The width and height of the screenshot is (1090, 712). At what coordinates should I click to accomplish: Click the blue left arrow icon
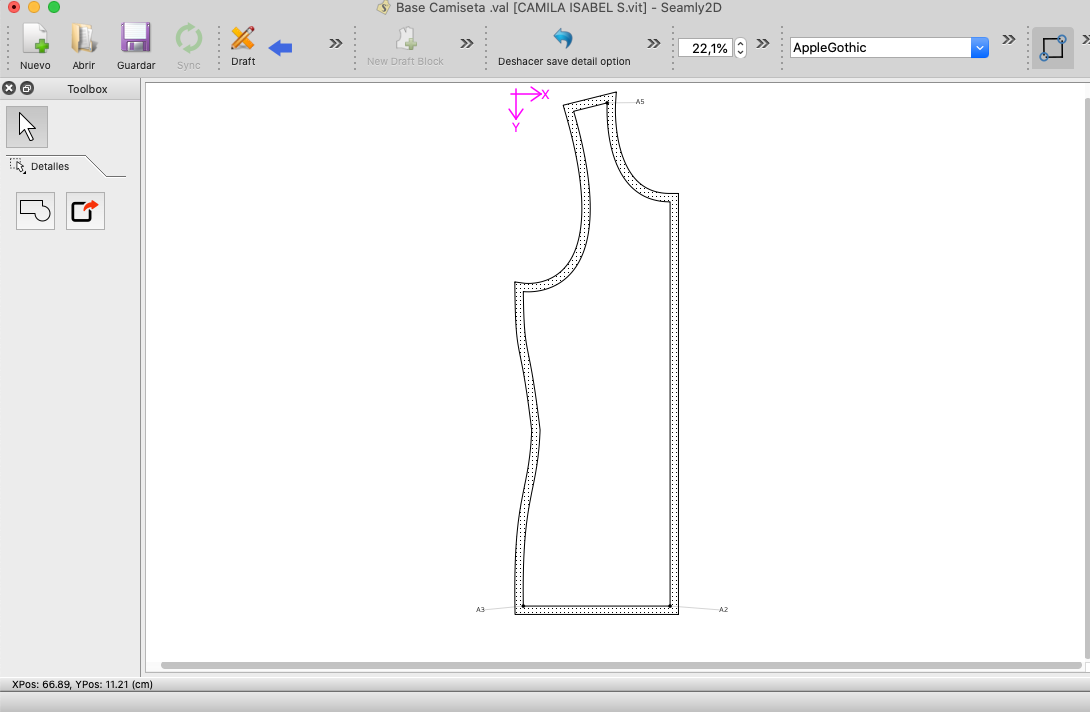click(281, 47)
